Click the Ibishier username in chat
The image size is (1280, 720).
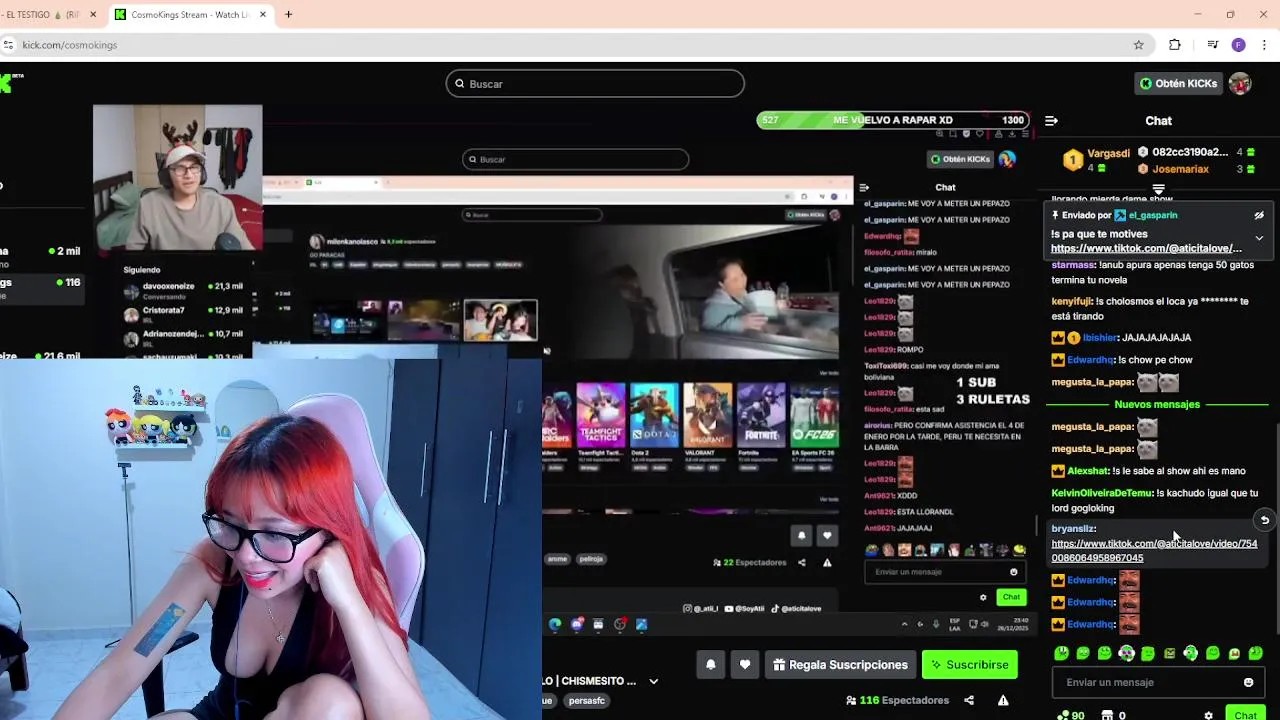(1100, 338)
